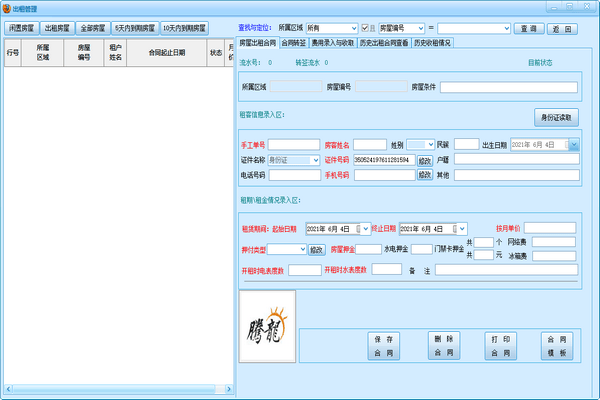
Task: Open the 出生日期 date picker
Action: (x=573, y=145)
